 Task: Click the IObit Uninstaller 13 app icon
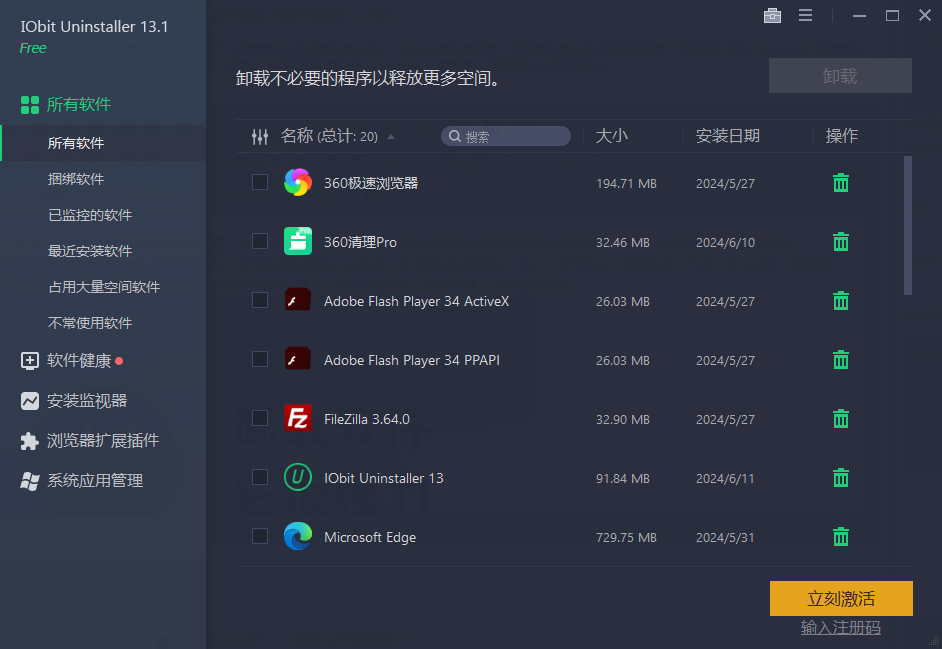point(297,477)
